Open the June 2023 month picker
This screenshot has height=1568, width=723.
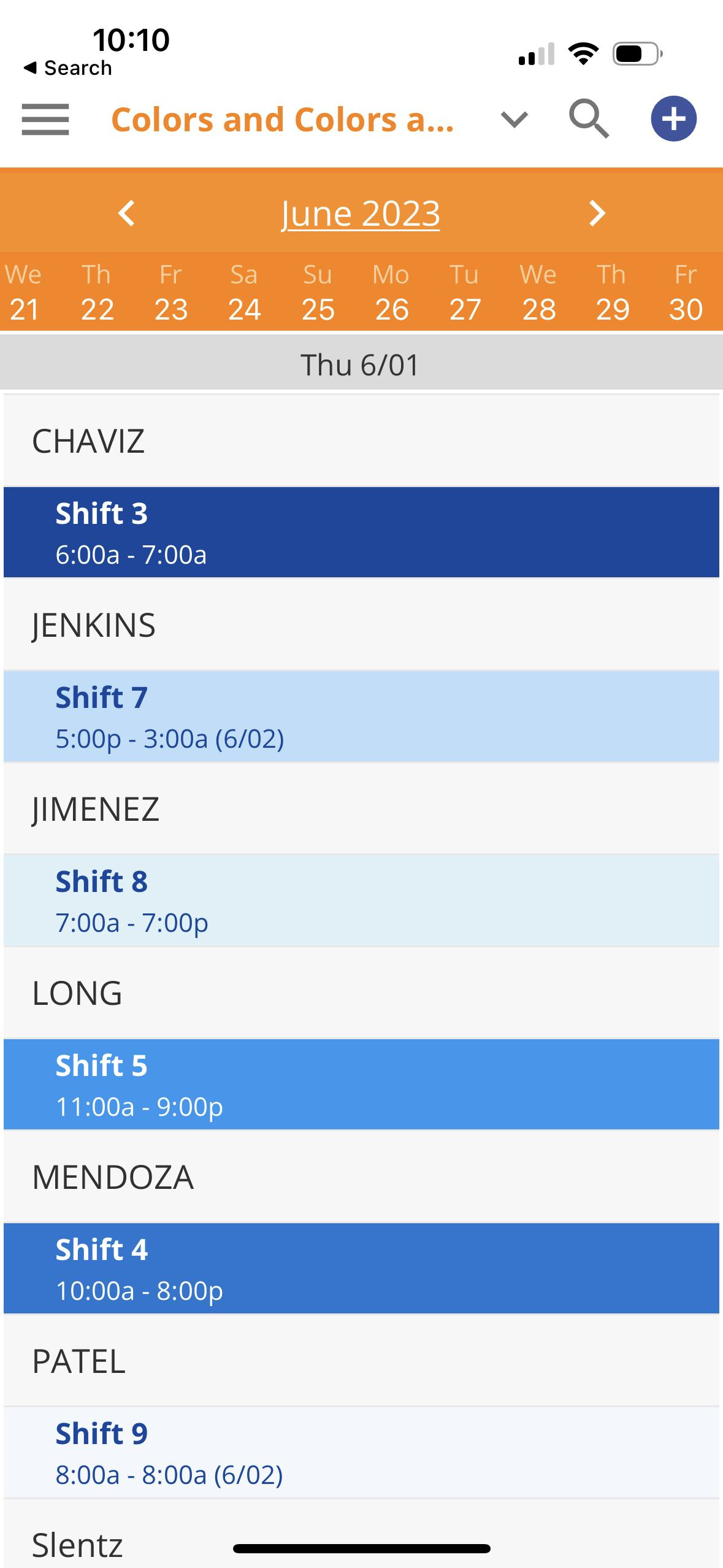(x=361, y=213)
